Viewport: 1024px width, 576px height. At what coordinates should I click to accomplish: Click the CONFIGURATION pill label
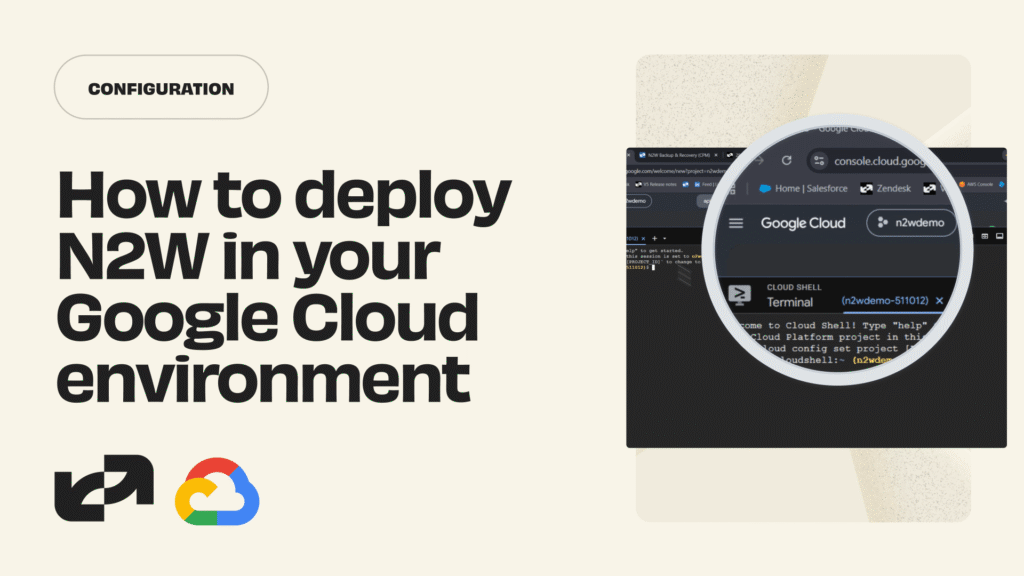coord(161,89)
